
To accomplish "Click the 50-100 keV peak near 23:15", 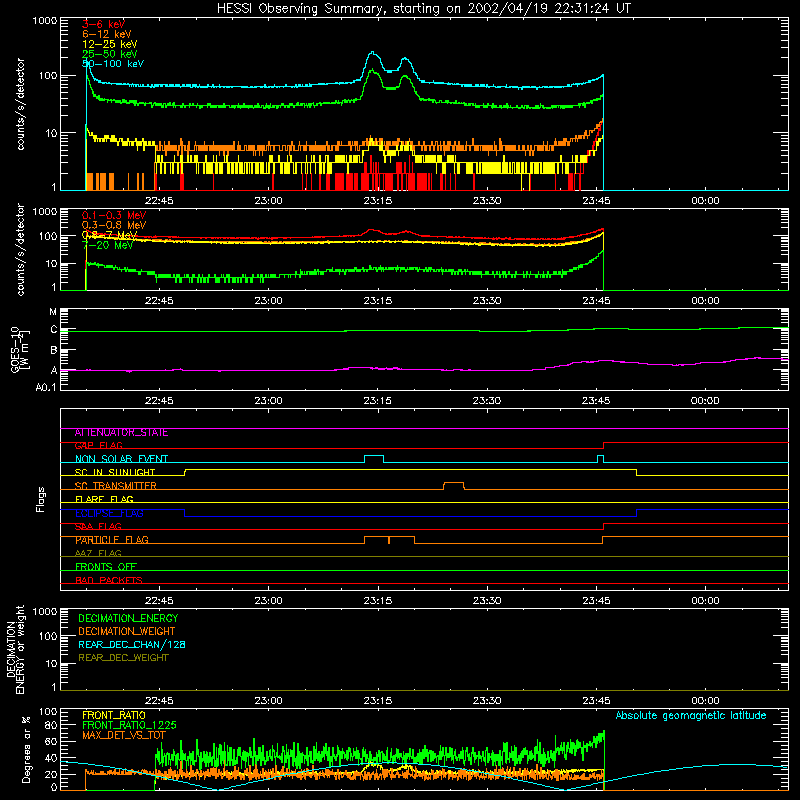I will [373, 53].
